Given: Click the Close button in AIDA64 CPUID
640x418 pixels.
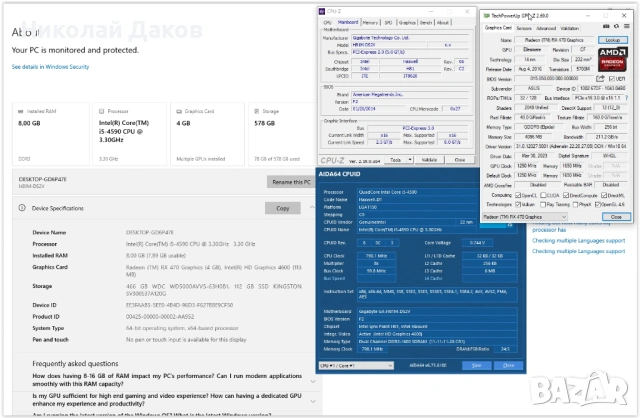Looking at the screenshot, I should 508,365.
